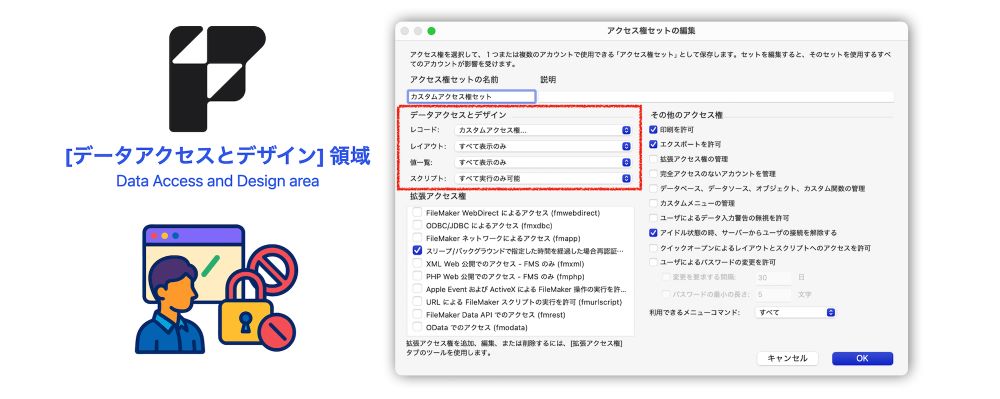Screen dimensions: 1000x399
Task: Check FileMaker ネットワークによるアクセス (fmapp)
Action: point(417,238)
